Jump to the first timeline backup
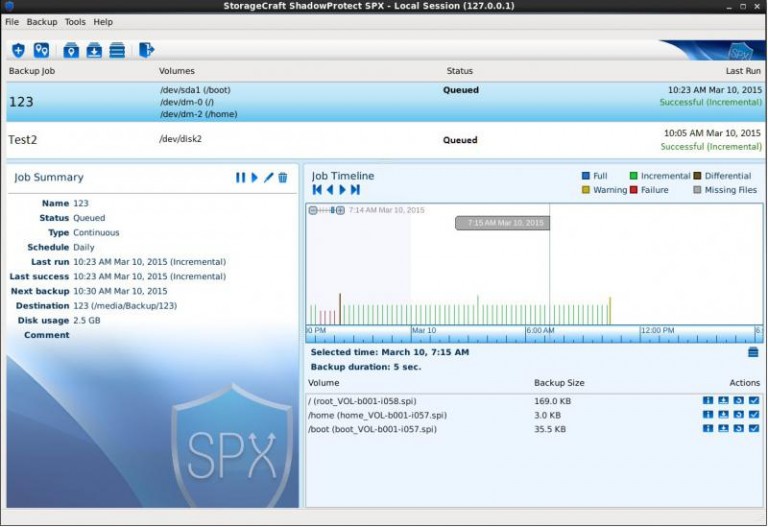 click(318, 190)
